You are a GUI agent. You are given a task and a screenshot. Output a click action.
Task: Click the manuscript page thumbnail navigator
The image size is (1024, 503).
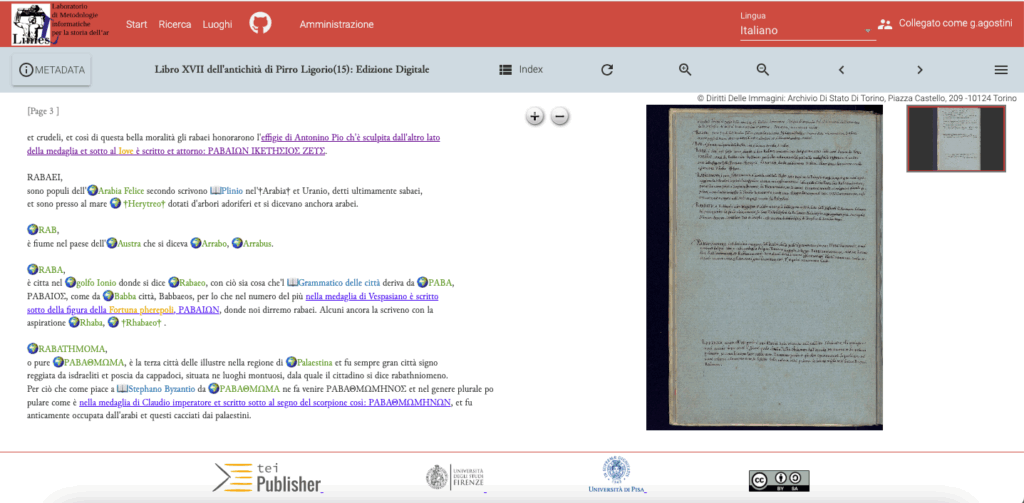[x=955, y=138]
